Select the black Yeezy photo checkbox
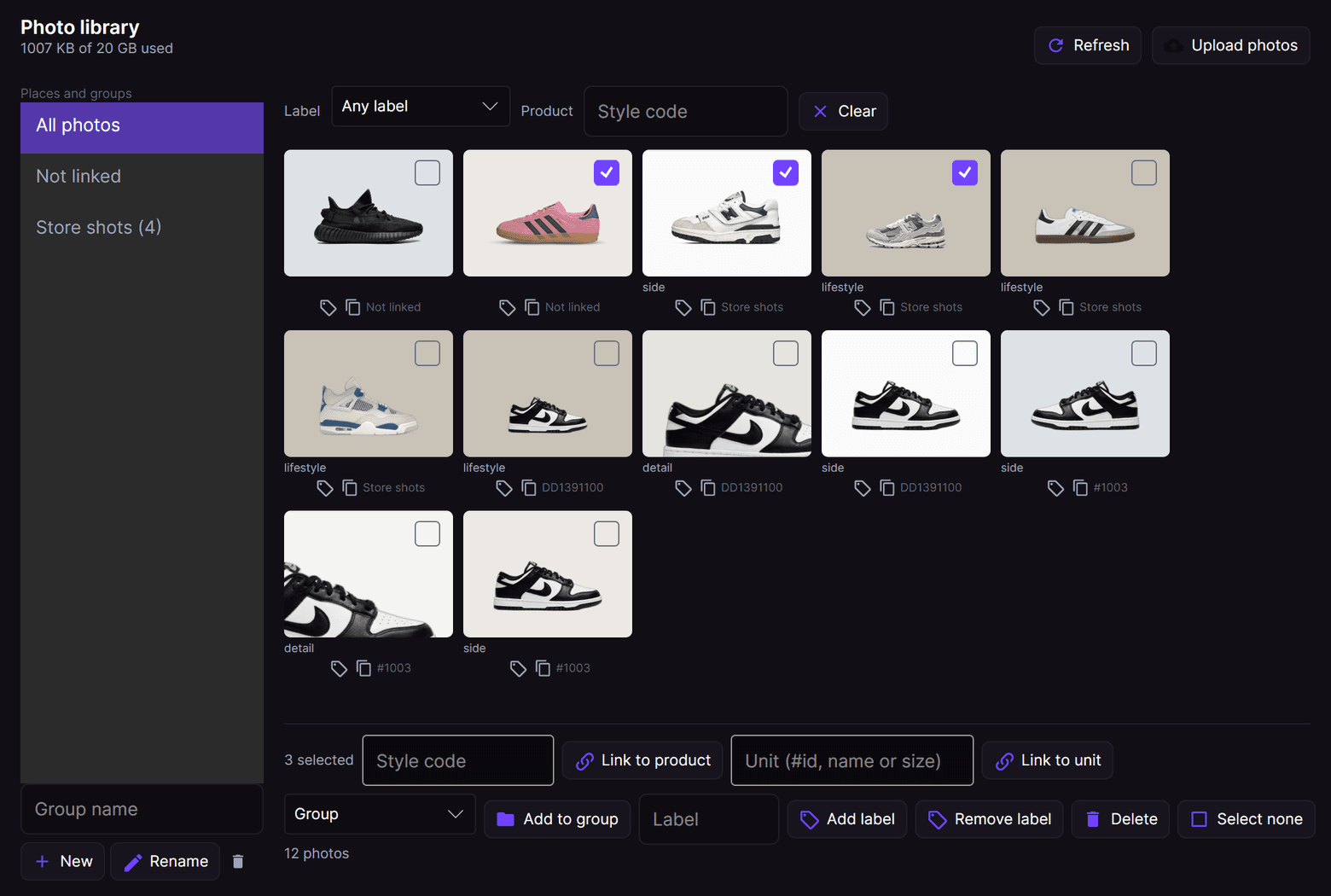 click(427, 172)
